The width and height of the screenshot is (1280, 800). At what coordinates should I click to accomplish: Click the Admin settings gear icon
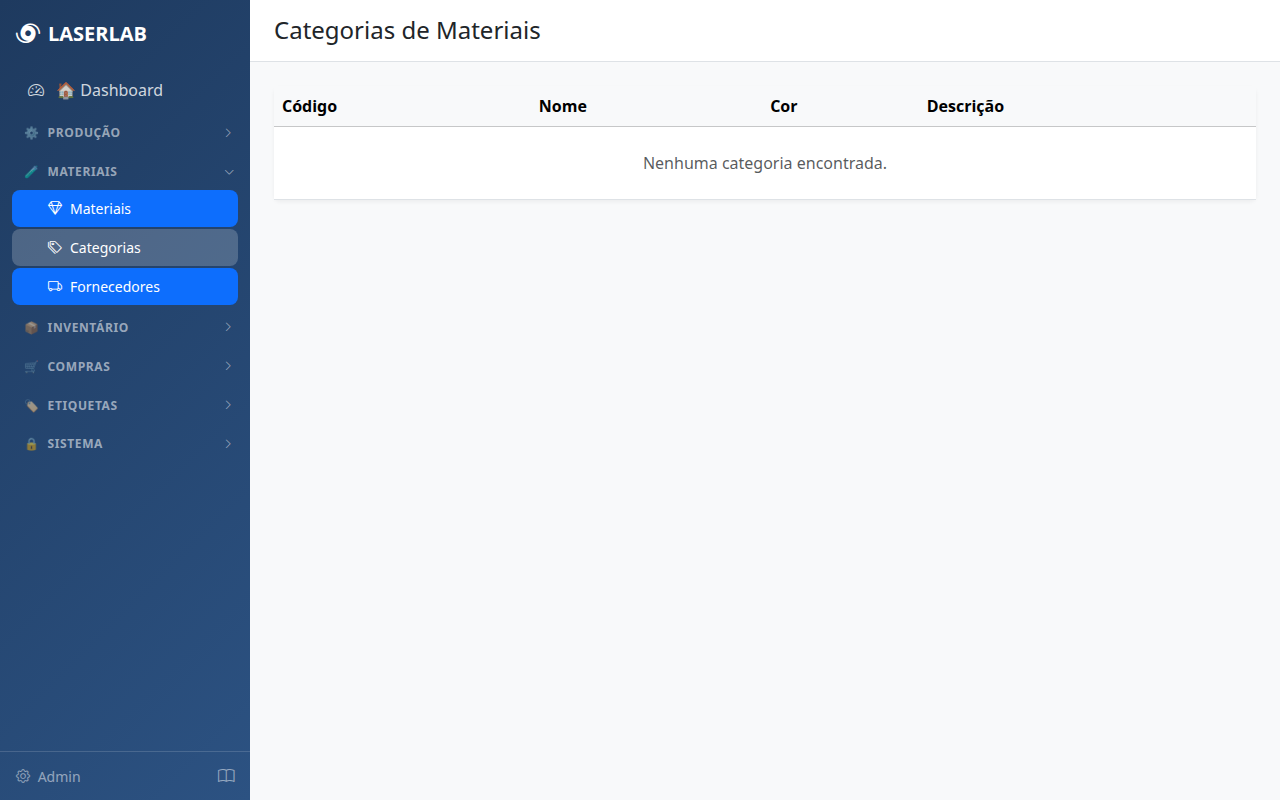click(x=24, y=776)
